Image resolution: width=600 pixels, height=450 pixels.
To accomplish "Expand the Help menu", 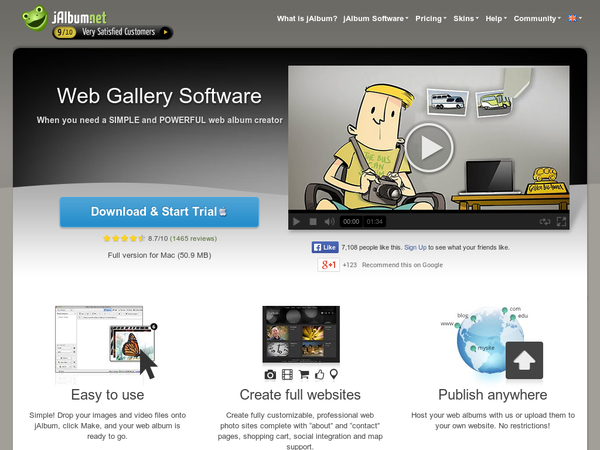I will (496, 18).
